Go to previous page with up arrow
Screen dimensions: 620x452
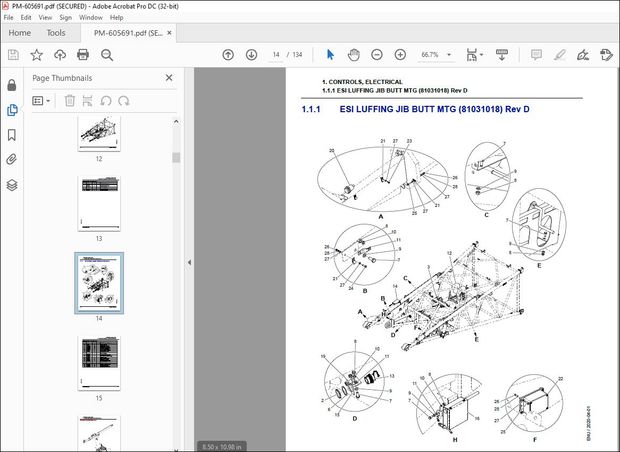(x=228, y=55)
